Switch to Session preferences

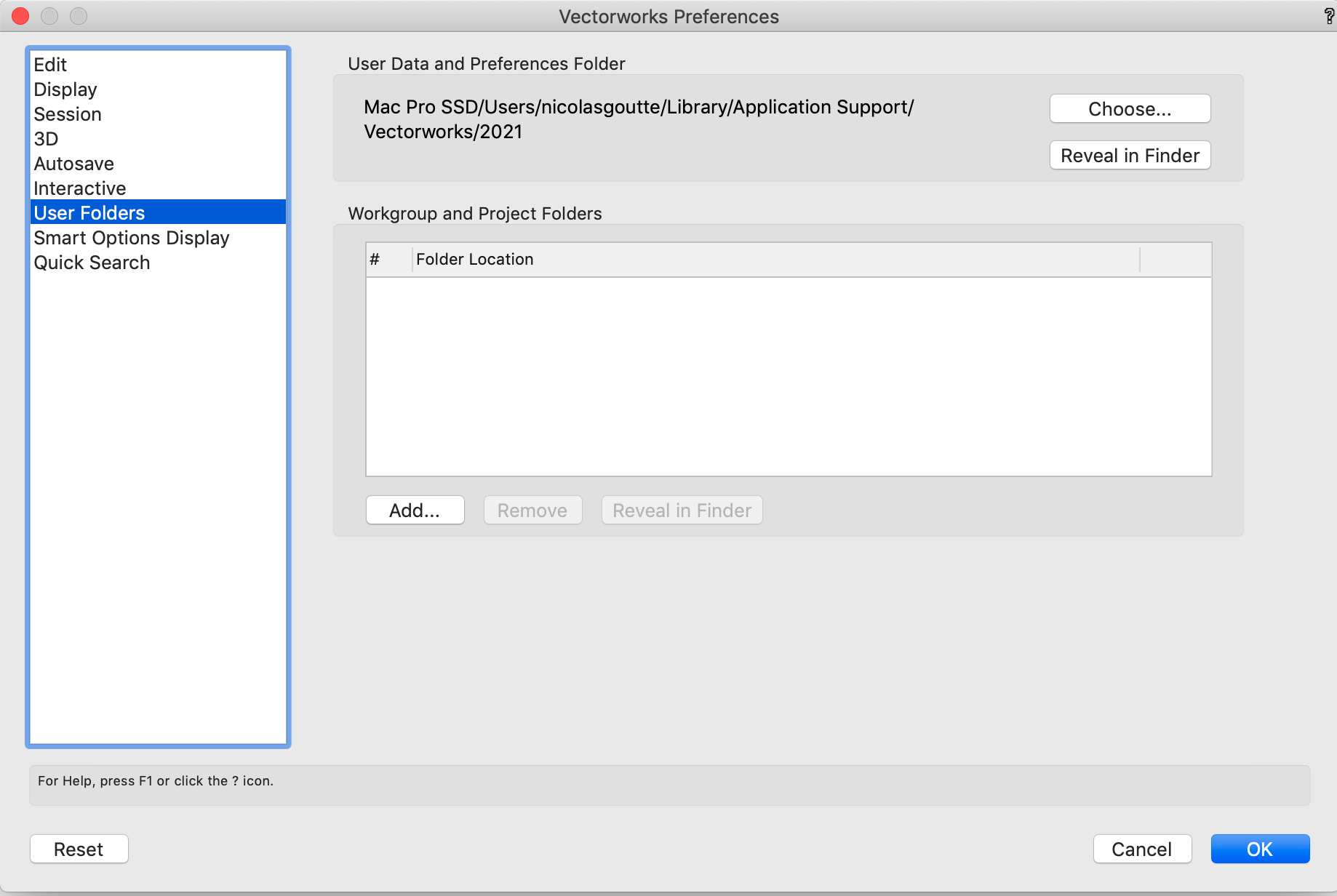[68, 114]
